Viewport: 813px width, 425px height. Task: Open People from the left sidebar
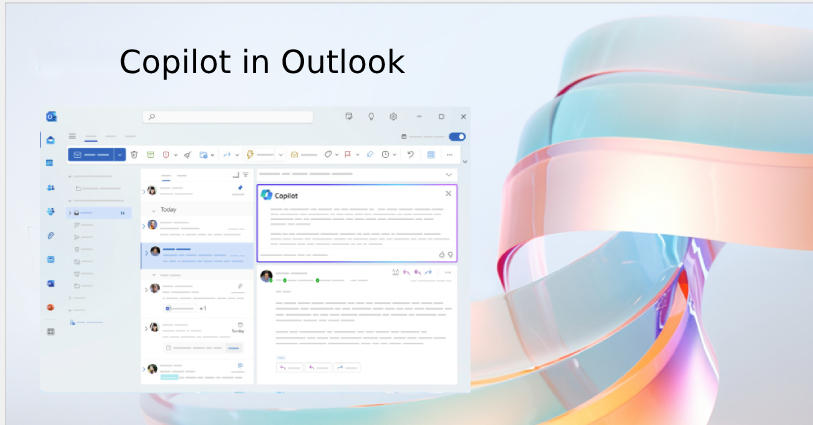click(x=50, y=187)
